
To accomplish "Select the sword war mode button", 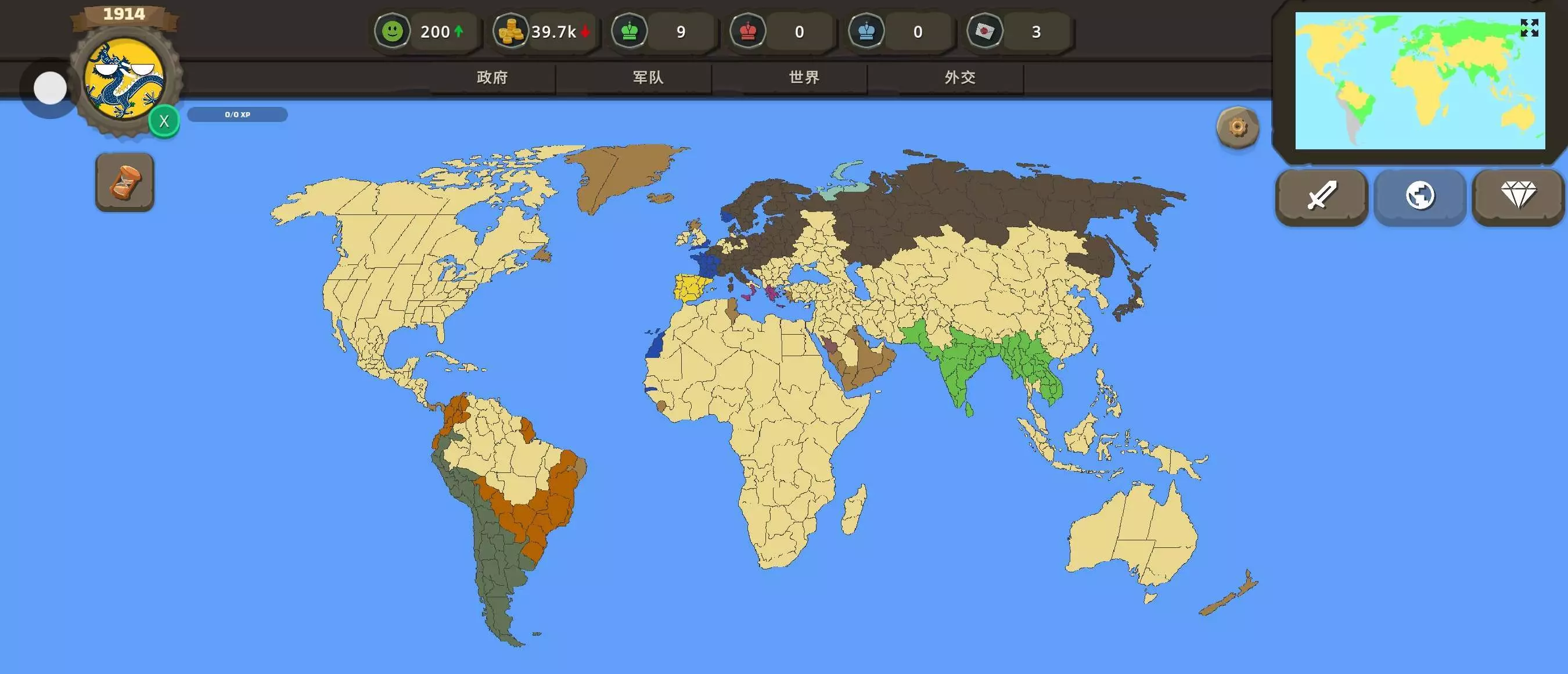I will tap(1321, 196).
